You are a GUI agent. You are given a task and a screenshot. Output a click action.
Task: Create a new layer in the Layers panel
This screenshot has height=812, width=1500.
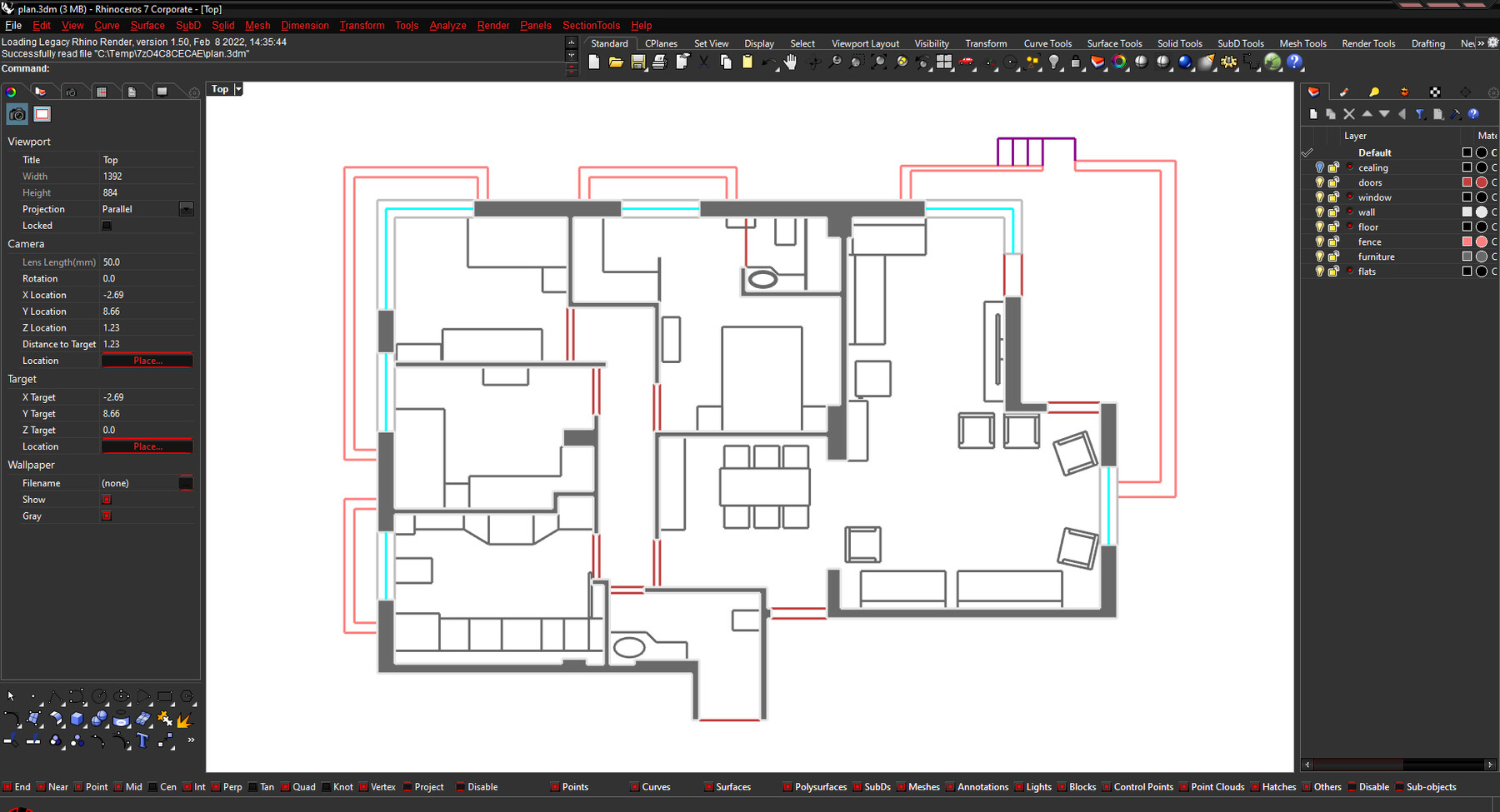click(1314, 114)
